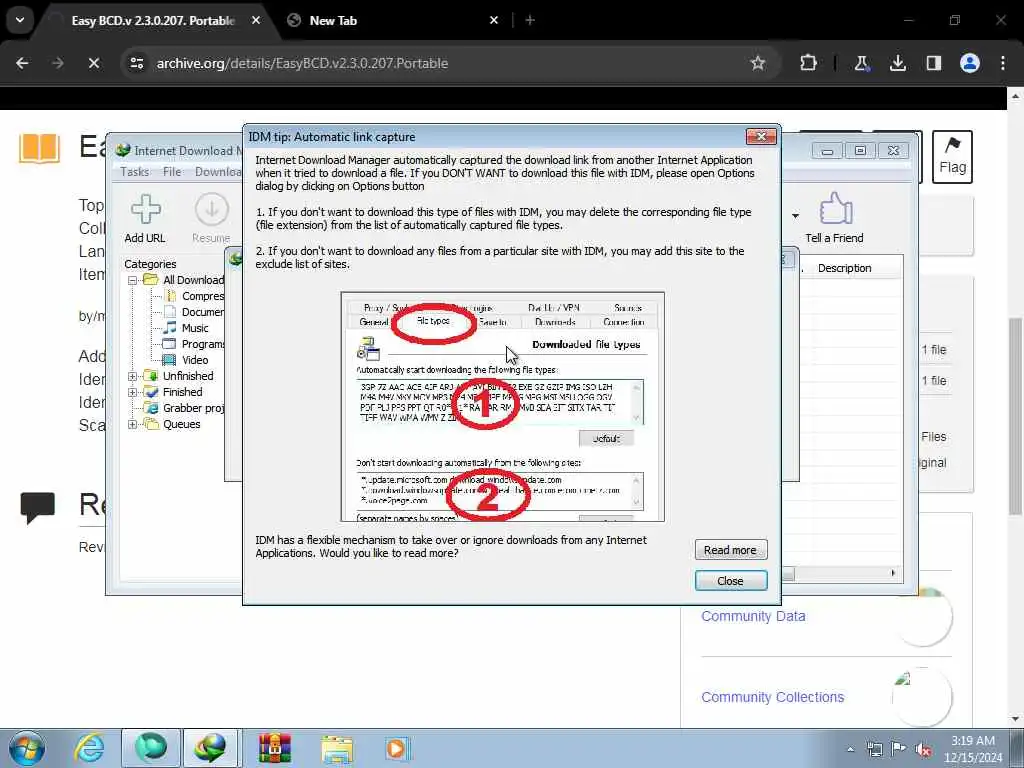The image size is (1024, 768).
Task: Click Action Center flag tray icon
Action: coord(899,749)
